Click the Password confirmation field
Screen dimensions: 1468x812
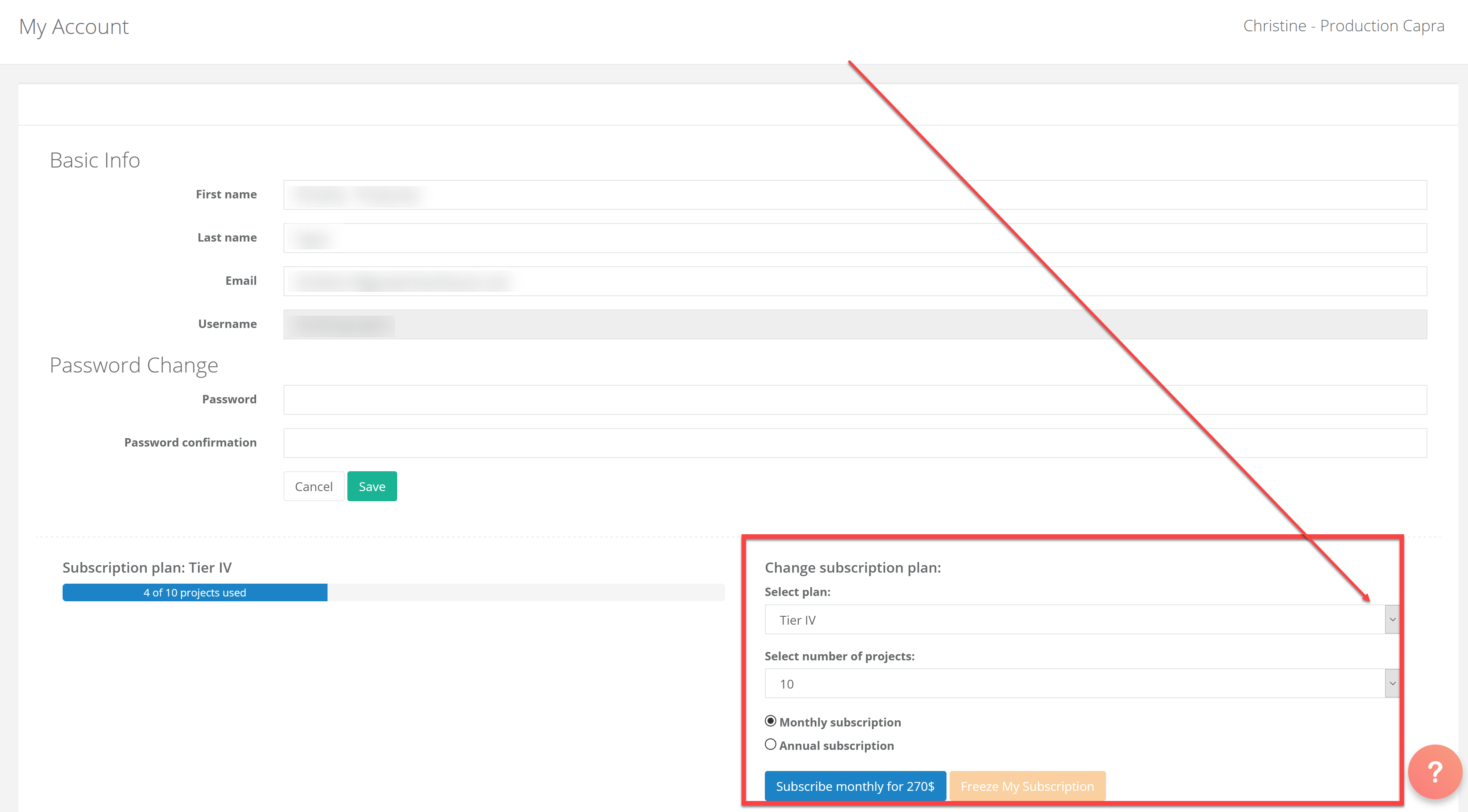tap(855, 443)
